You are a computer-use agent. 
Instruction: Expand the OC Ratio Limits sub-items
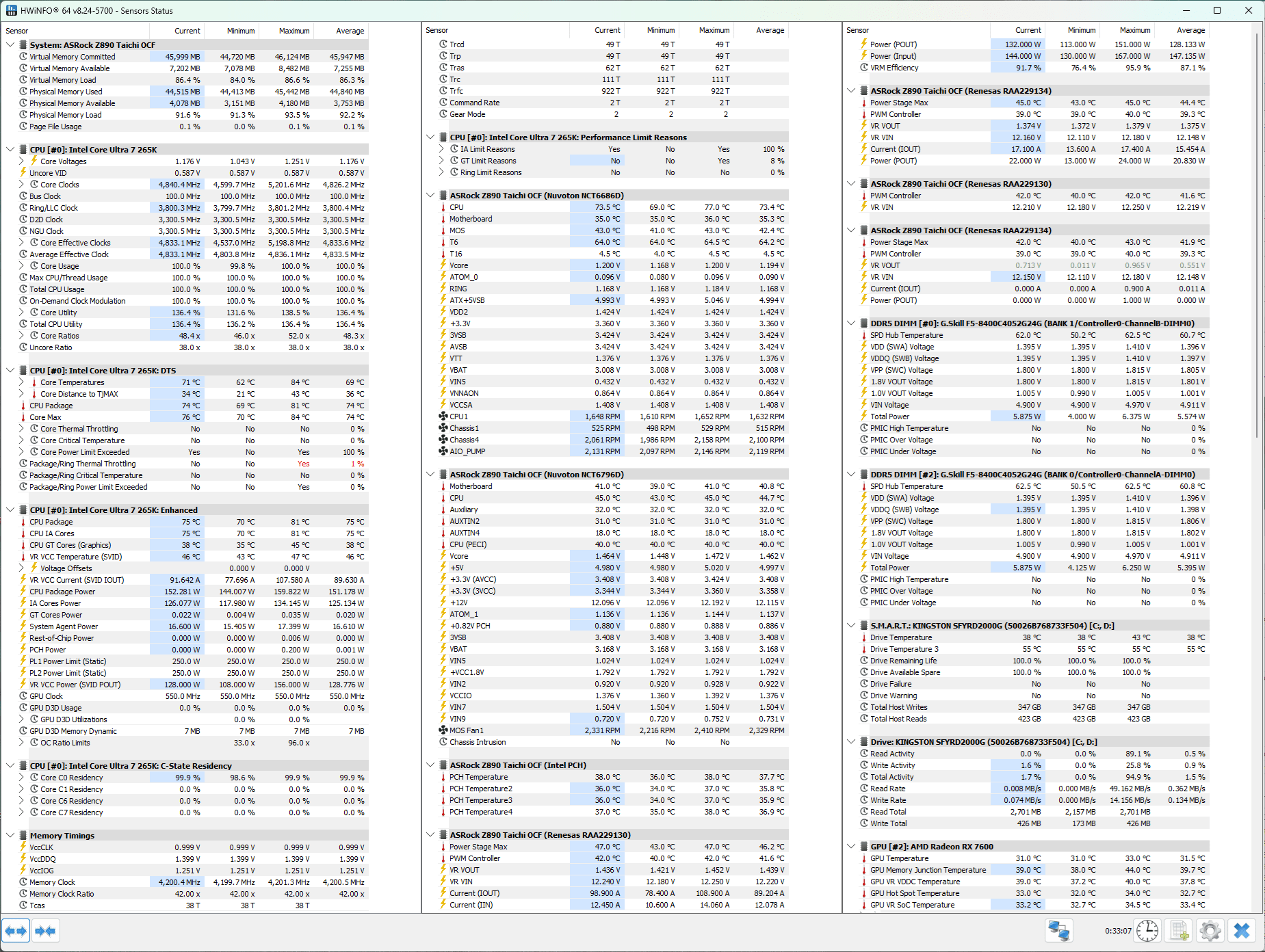21,743
